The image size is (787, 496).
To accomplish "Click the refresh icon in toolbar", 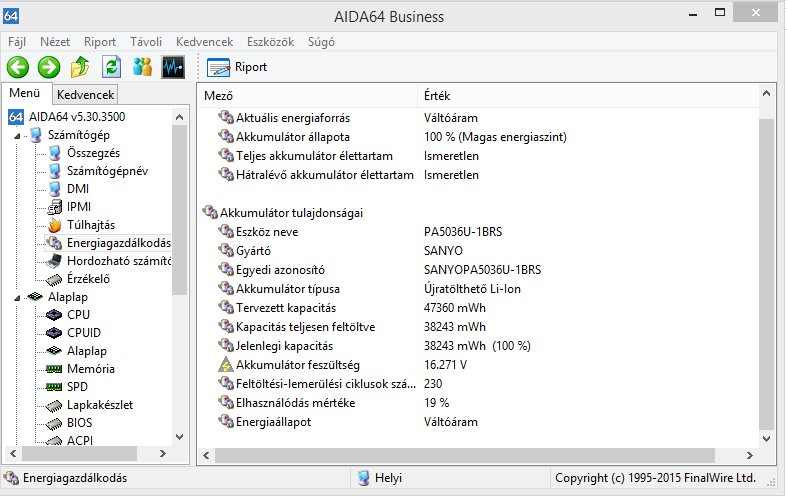I will pos(111,67).
